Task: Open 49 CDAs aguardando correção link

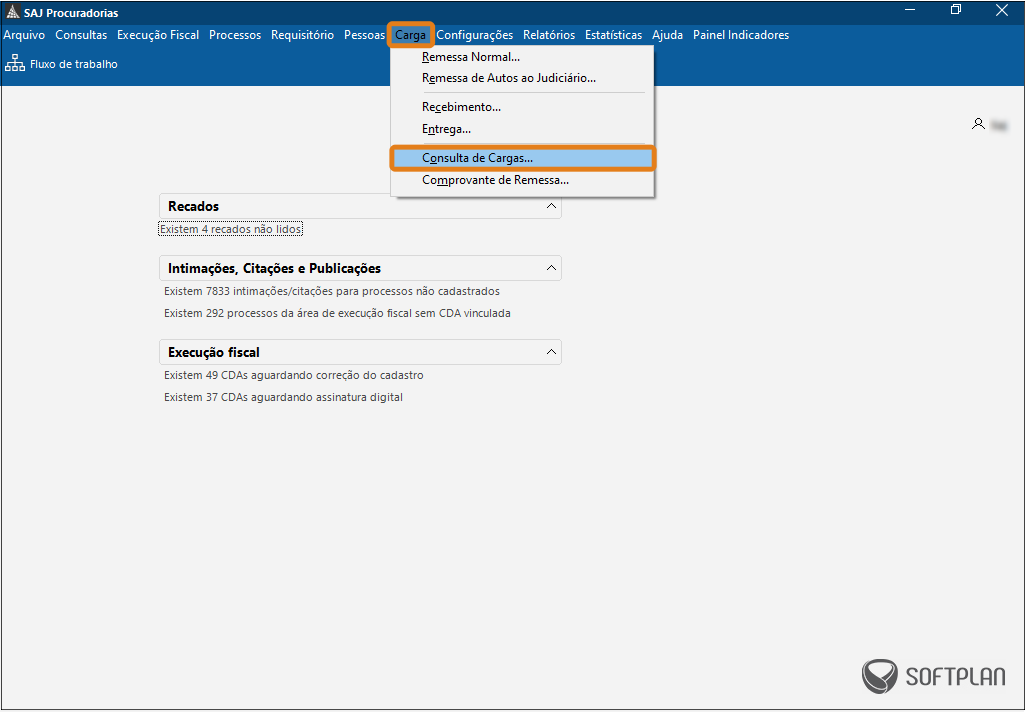Action: point(293,375)
